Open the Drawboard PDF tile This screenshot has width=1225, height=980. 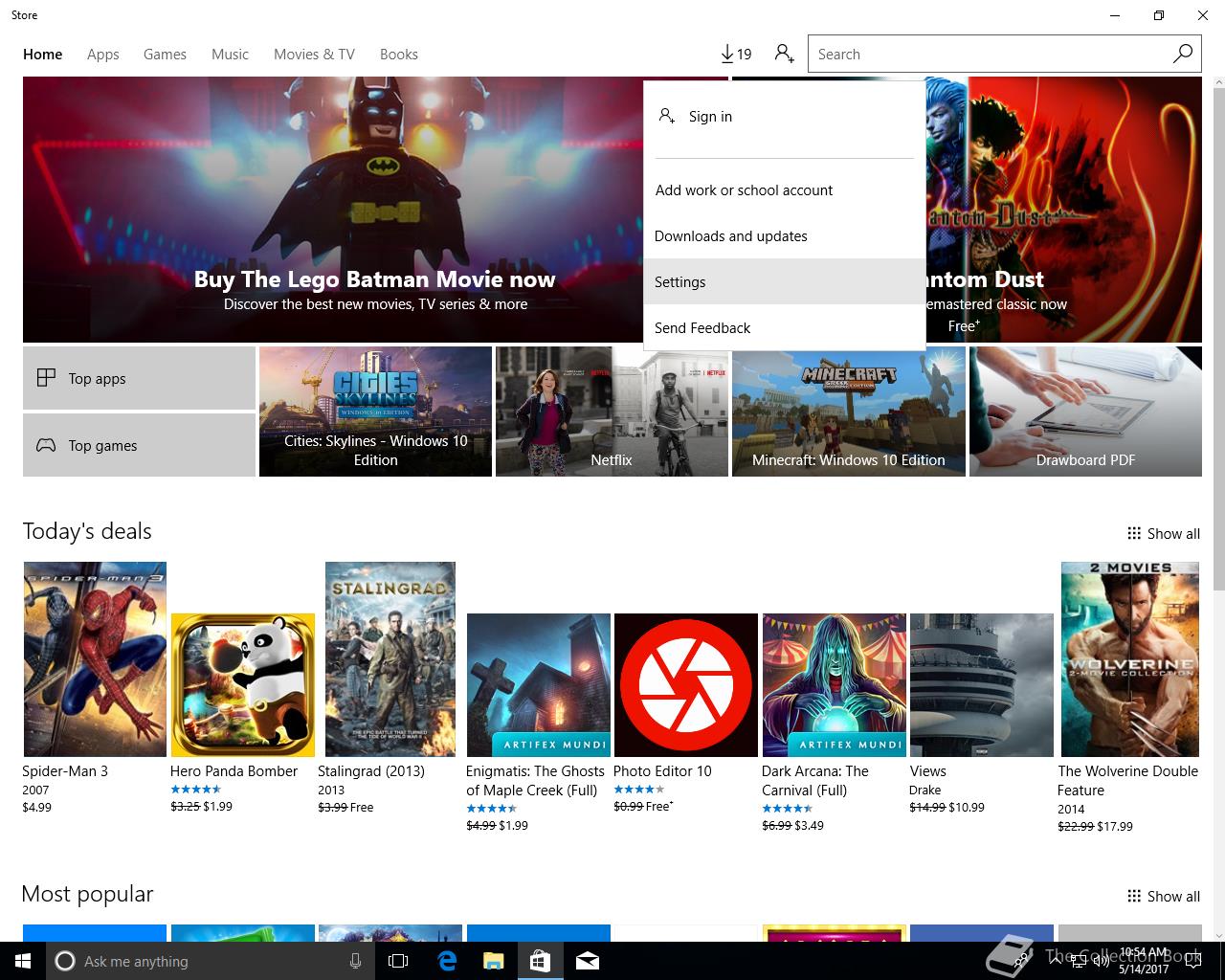[1085, 412]
